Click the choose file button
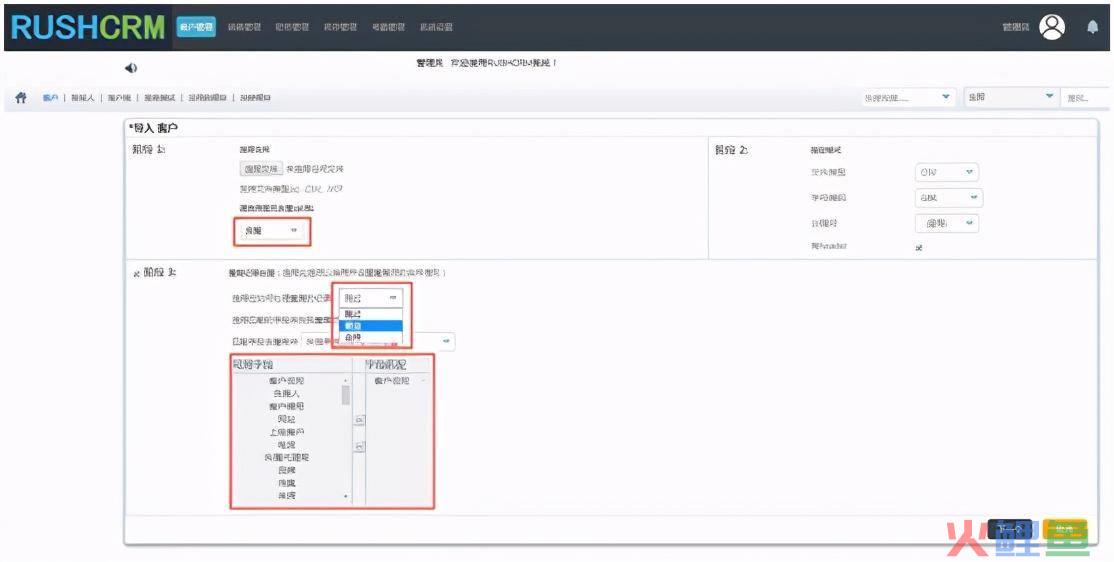 tap(261, 169)
